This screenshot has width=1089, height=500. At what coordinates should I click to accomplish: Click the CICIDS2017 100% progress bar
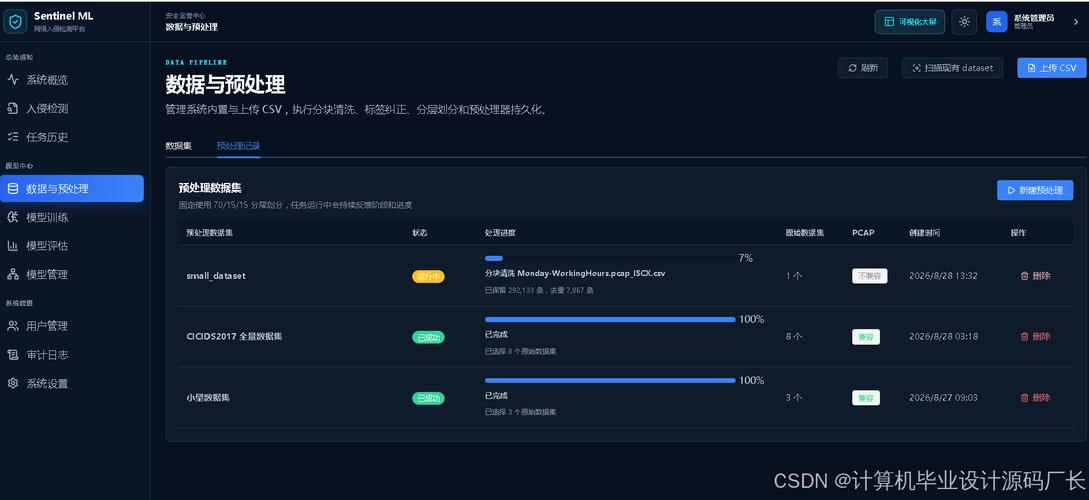click(610, 319)
